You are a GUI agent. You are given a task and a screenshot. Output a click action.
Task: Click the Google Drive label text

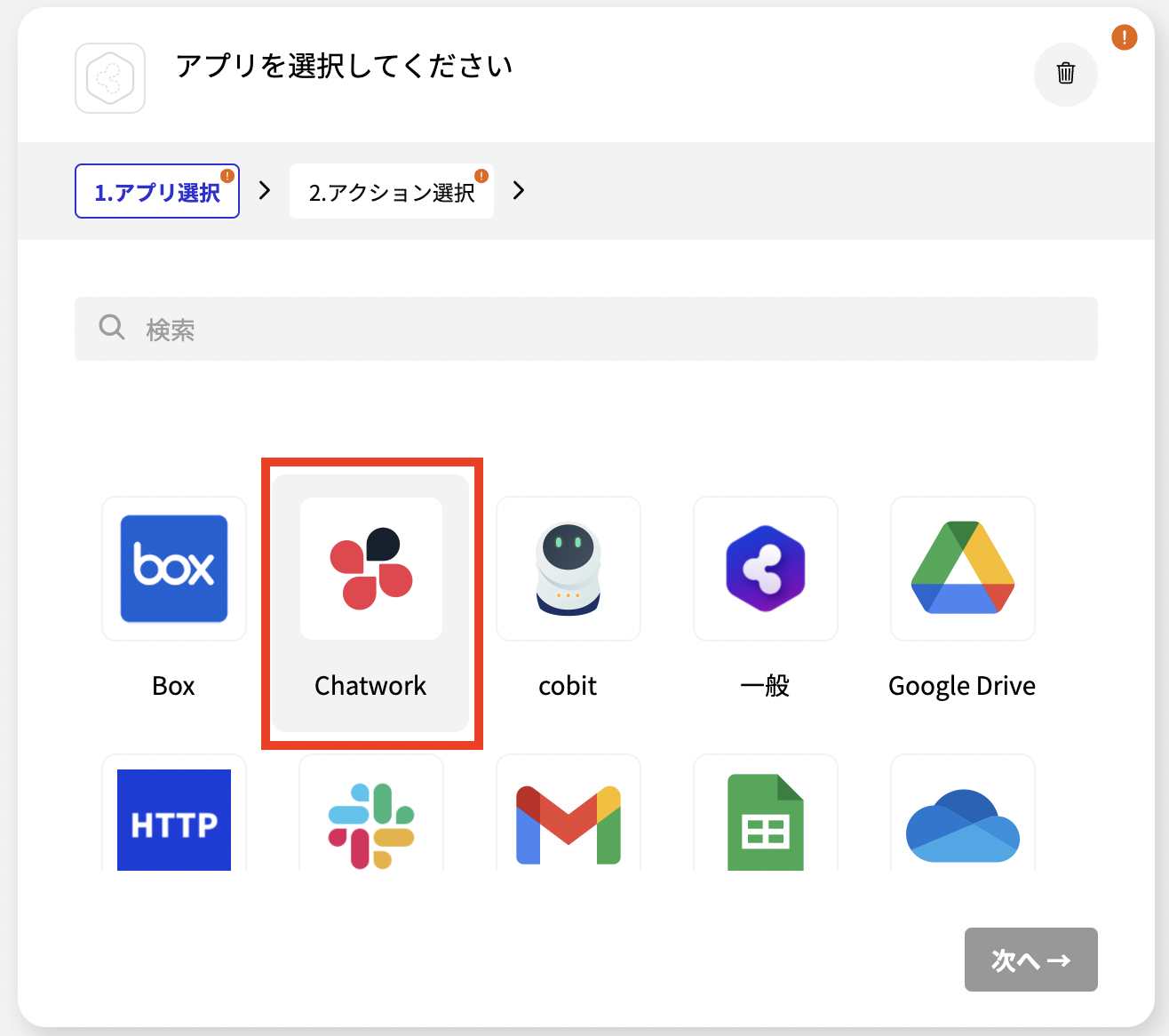point(962,686)
